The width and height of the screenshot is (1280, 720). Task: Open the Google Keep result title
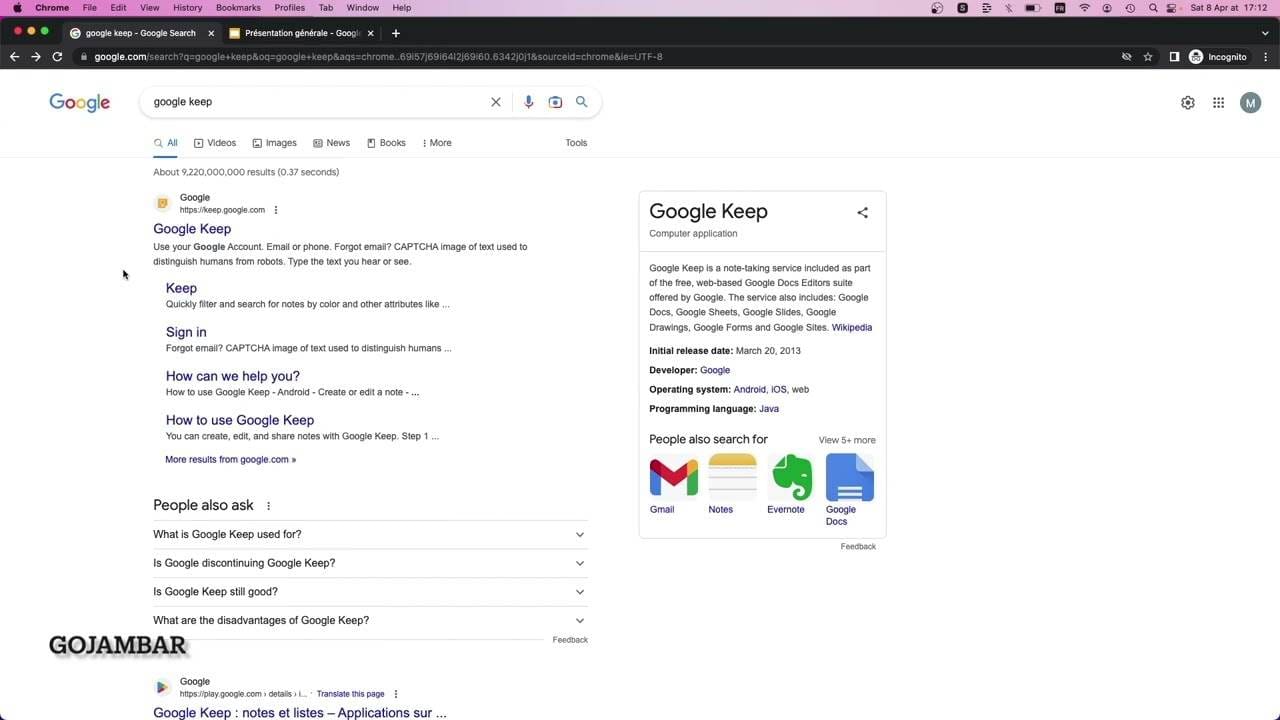192,229
